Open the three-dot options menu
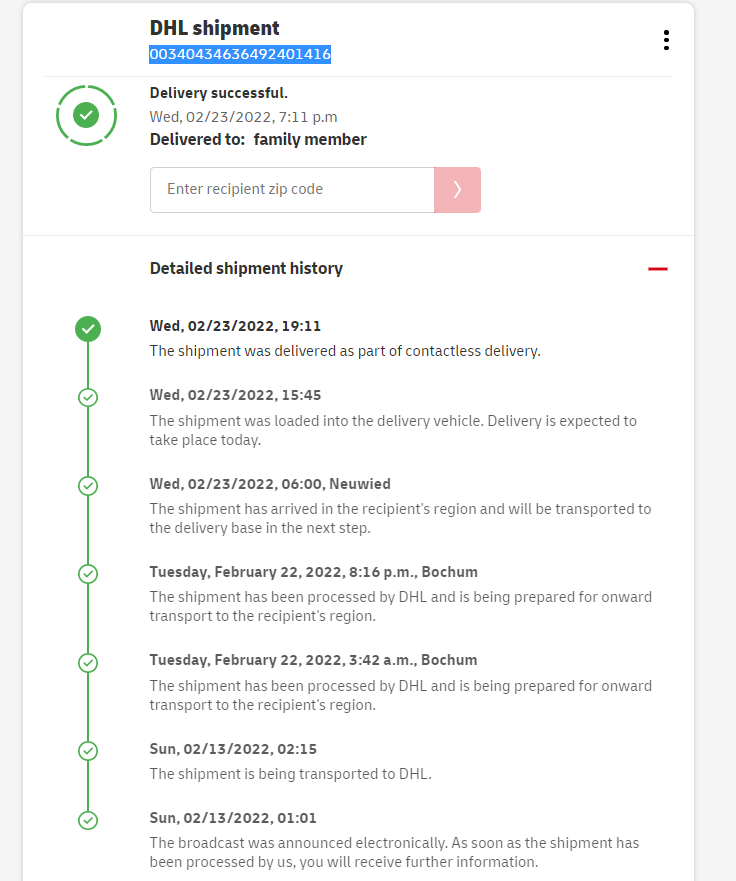736x881 pixels. tap(666, 40)
